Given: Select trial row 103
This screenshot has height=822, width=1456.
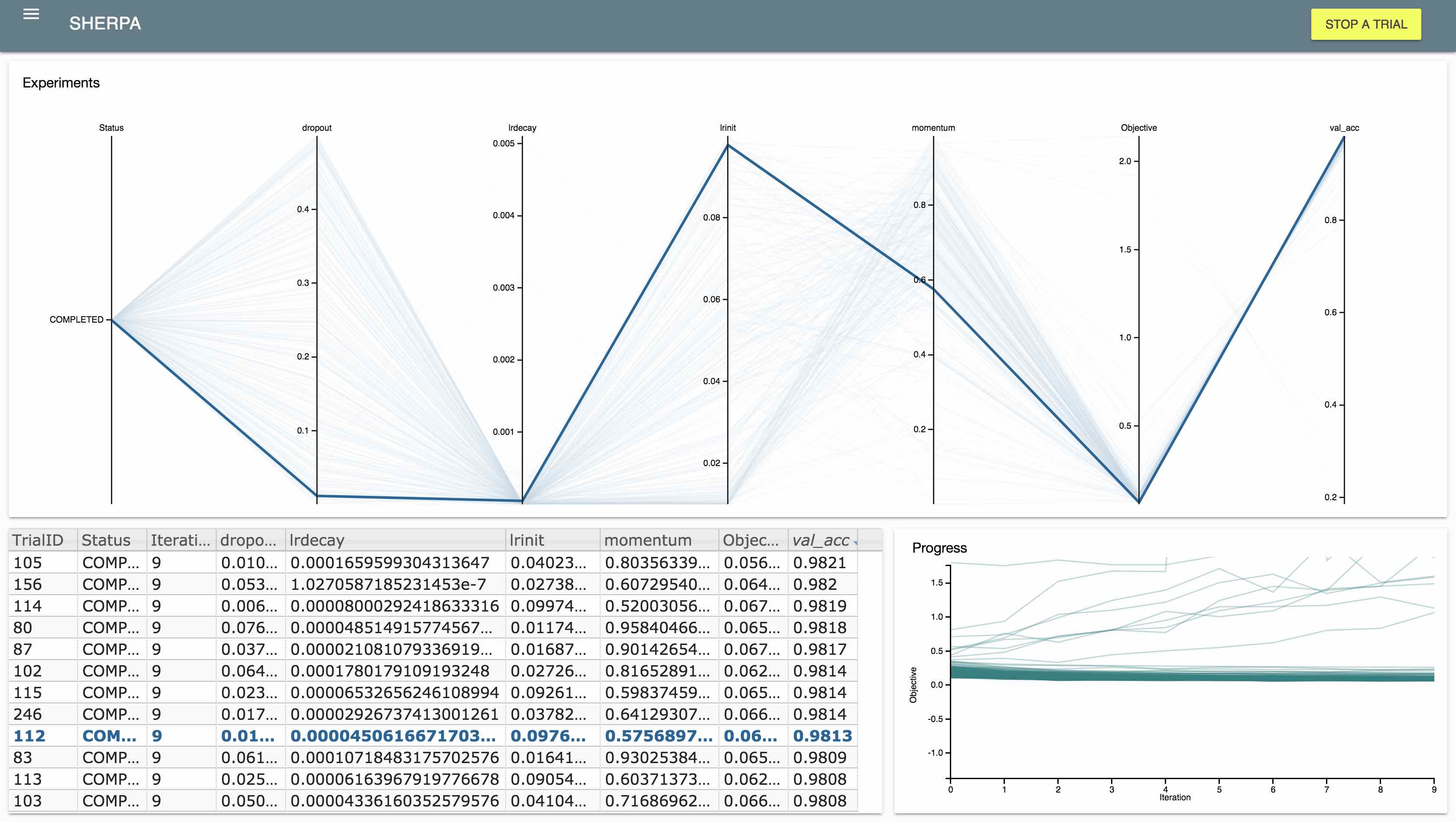Looking at the screenshot, I should pos(433,801).
